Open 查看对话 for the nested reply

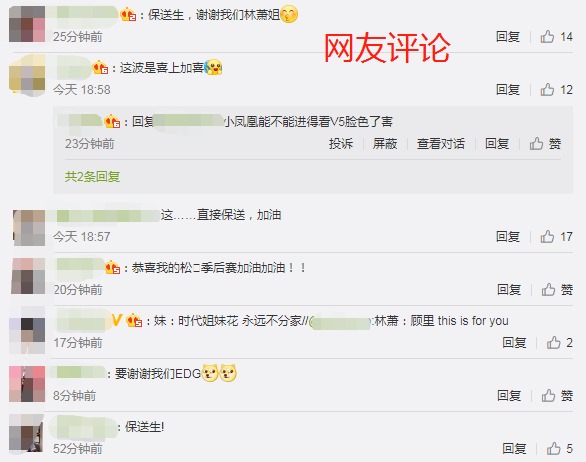pyautogui.click(x=441, y=144)
